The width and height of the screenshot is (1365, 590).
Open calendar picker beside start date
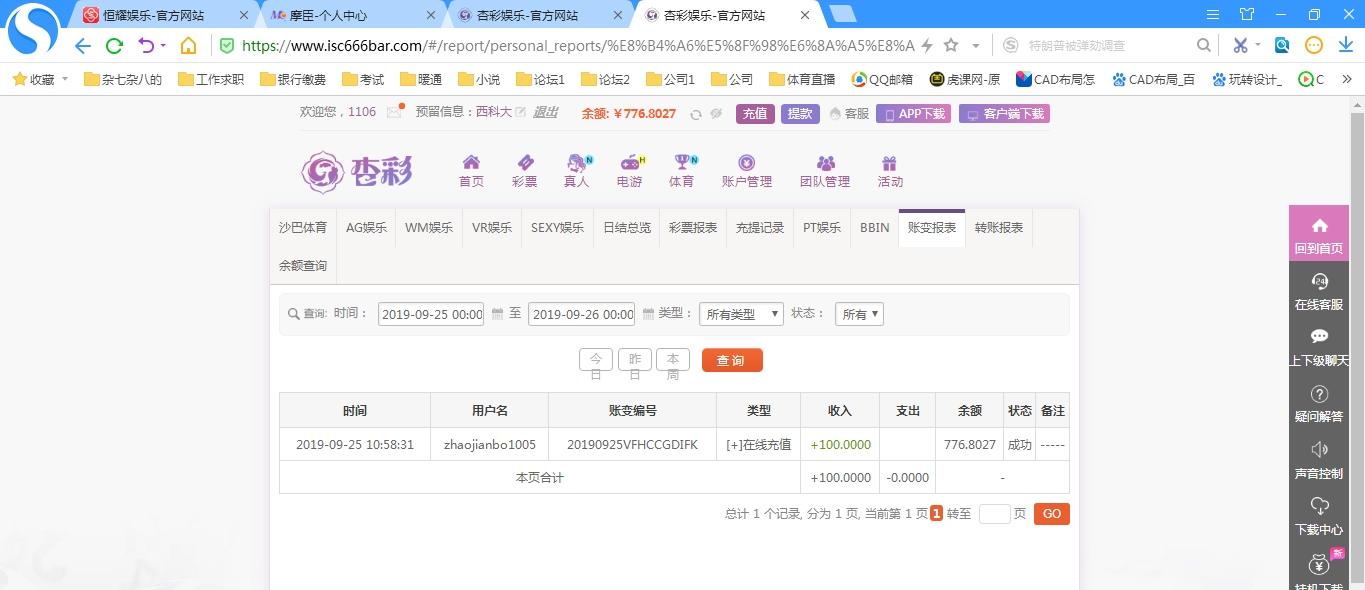pos(497,314)
